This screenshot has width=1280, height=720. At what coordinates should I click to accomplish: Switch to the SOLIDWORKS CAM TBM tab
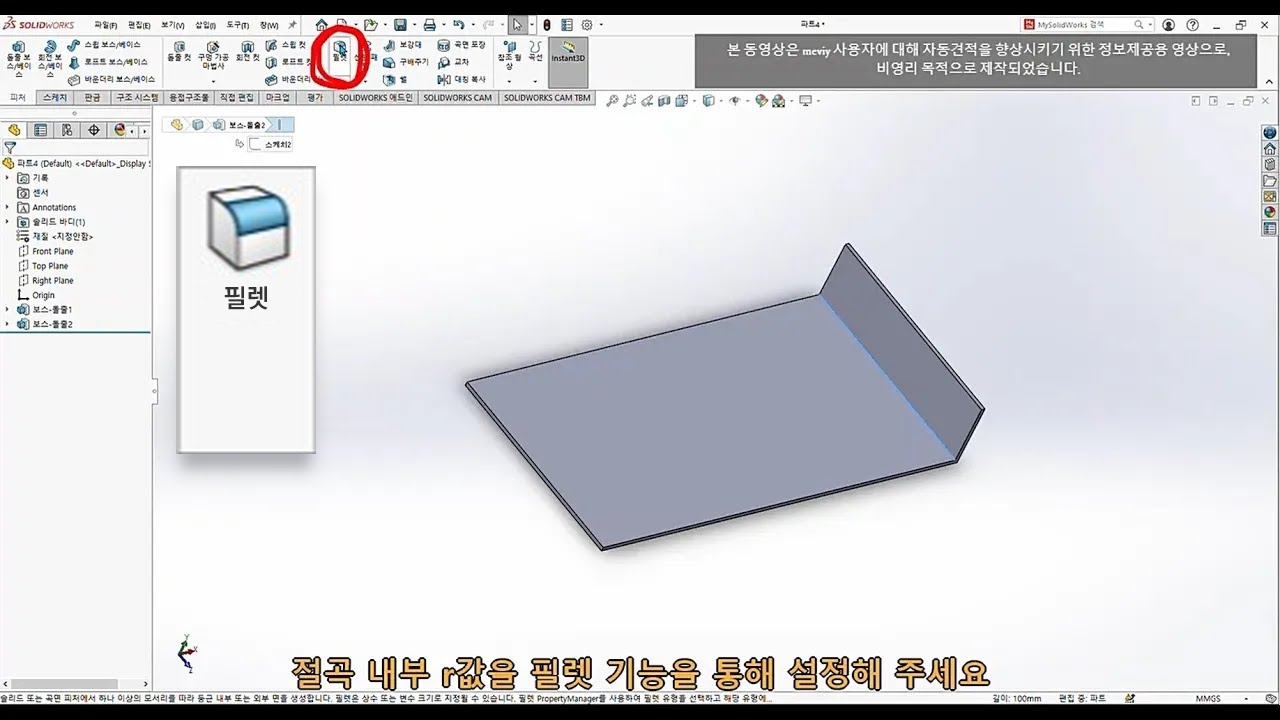[547, 98]
